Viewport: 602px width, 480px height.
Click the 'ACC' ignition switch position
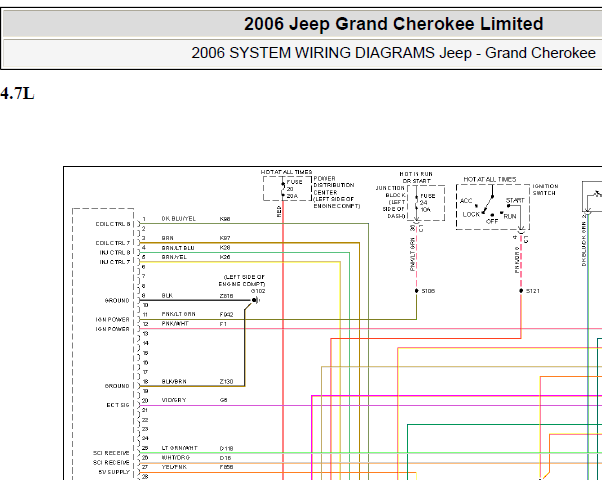tap(466, 201)
